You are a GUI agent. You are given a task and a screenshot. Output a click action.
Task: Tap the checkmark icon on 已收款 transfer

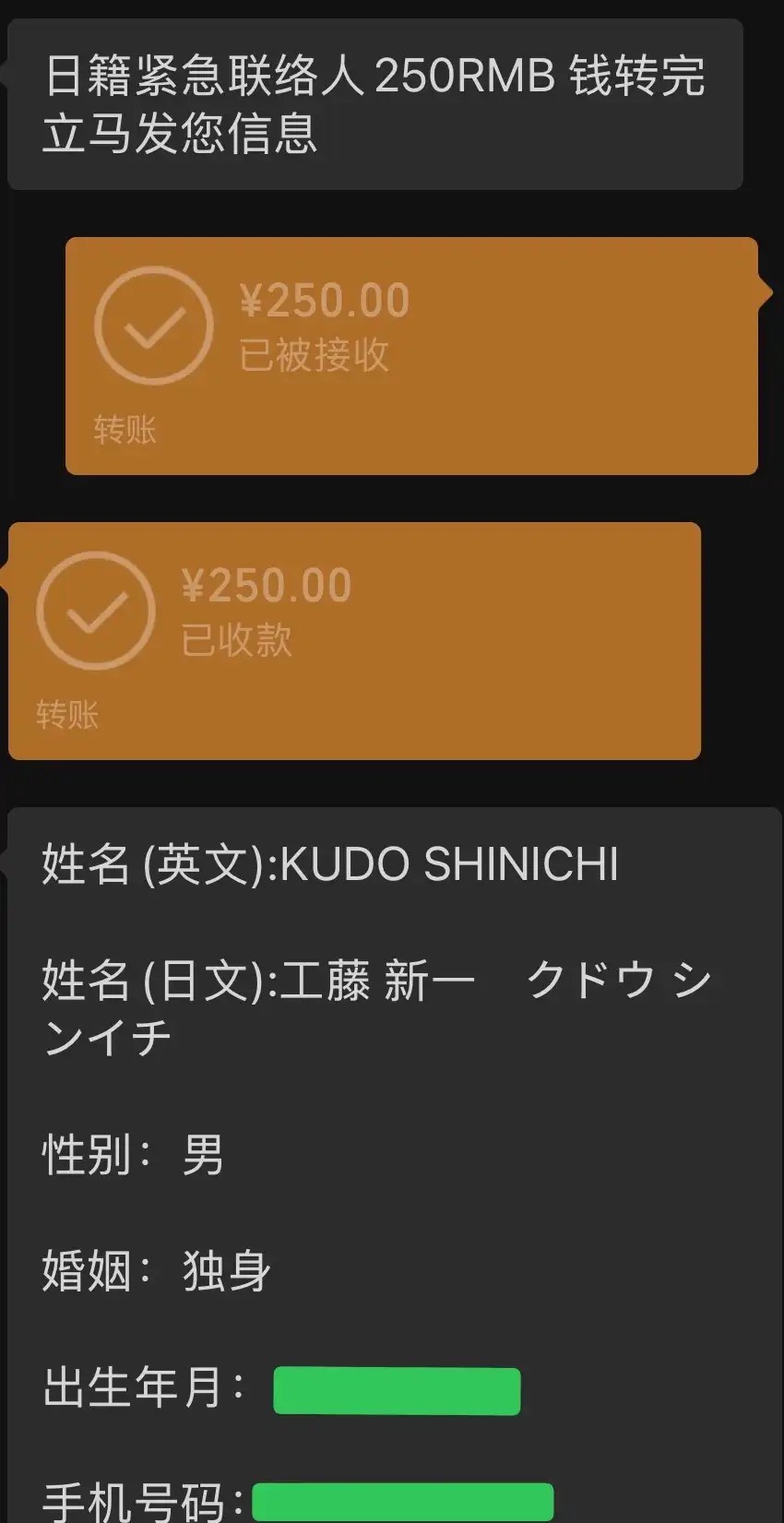pyautogui.click(x=96, y=611)
